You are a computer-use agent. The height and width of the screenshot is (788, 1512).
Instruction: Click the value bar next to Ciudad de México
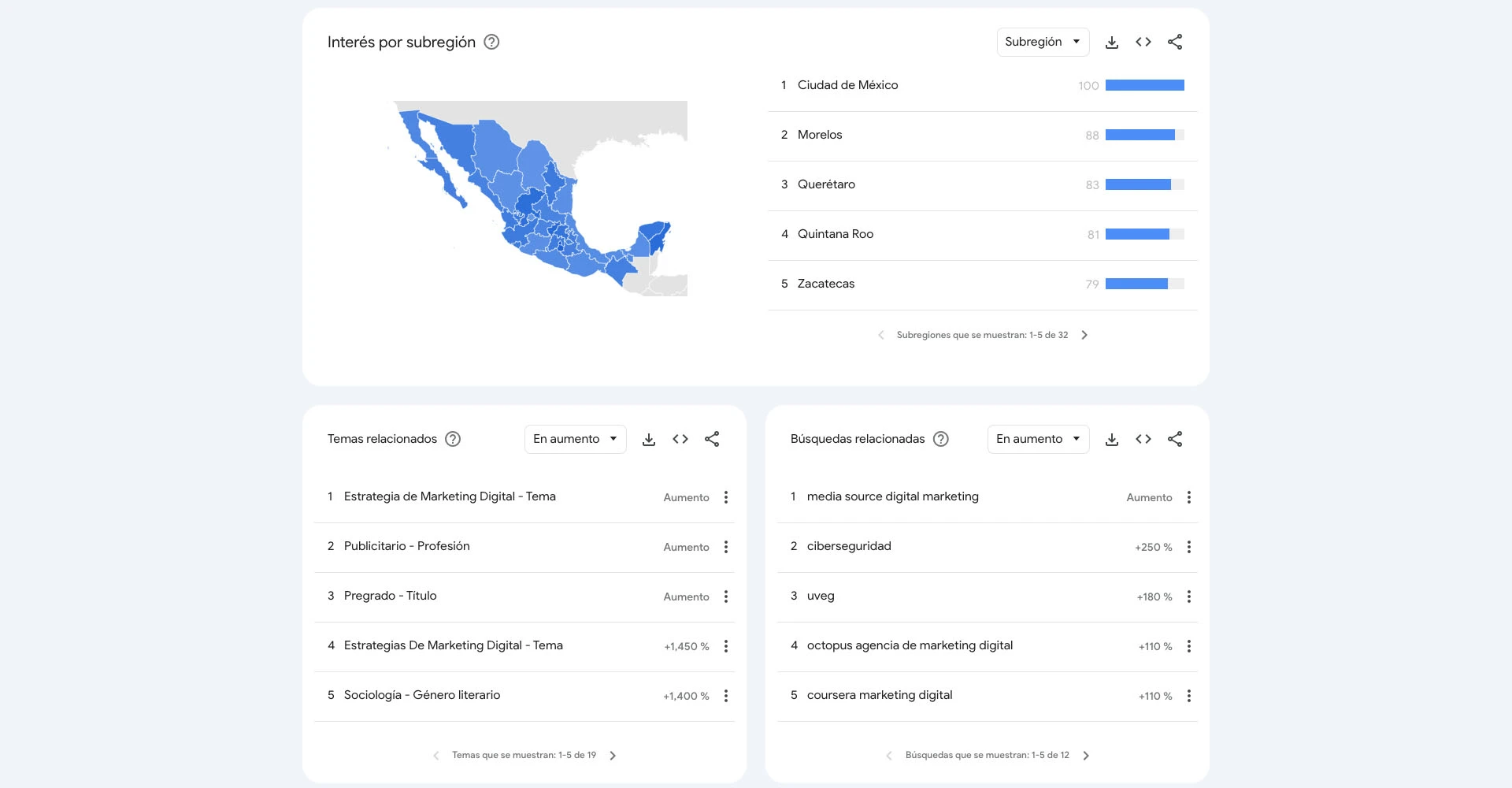(1144, 85)
